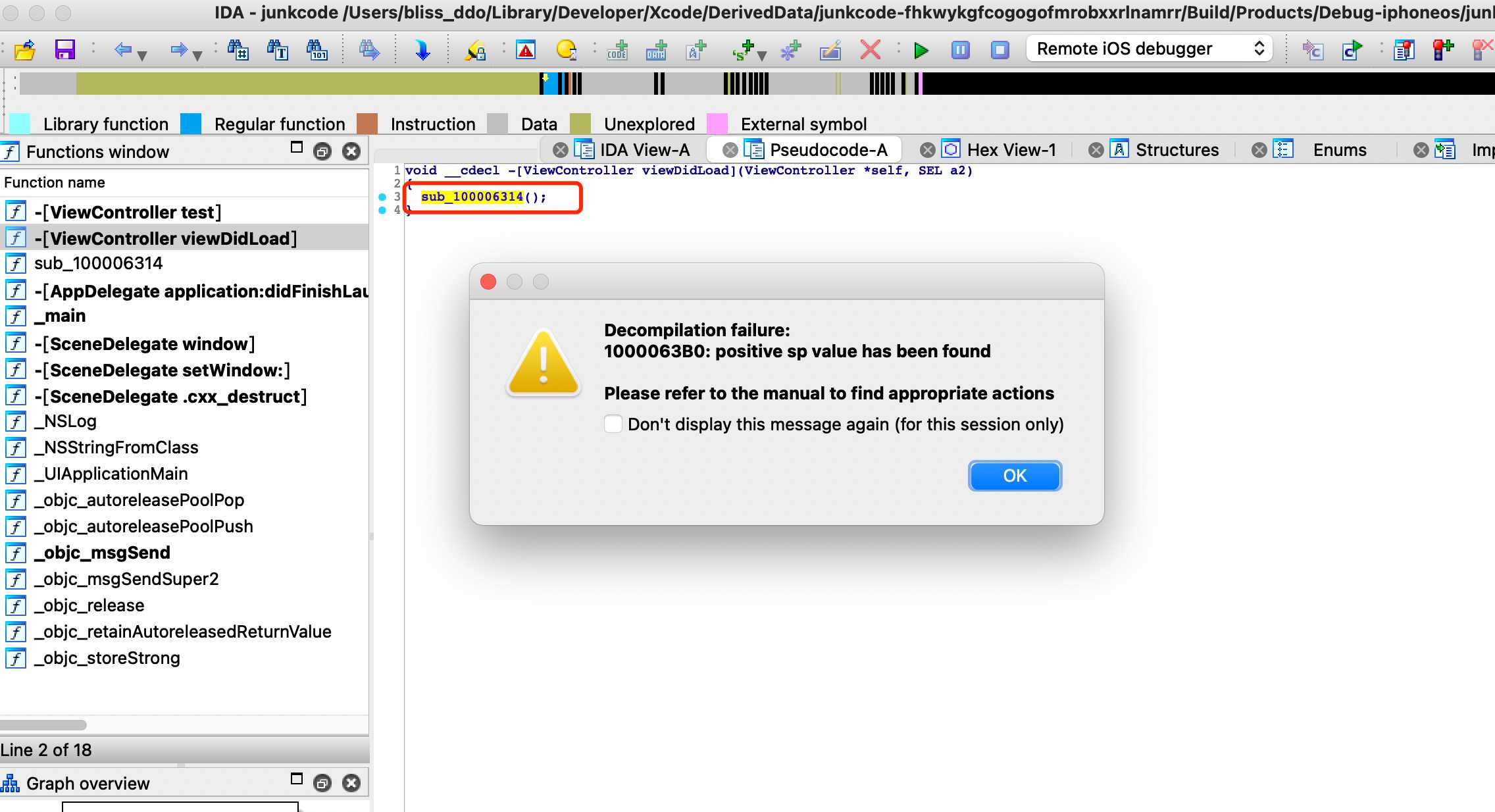Close the IDA View-A tab
Viewport: 1495px width, 812px height.
[x=560, y=150]
